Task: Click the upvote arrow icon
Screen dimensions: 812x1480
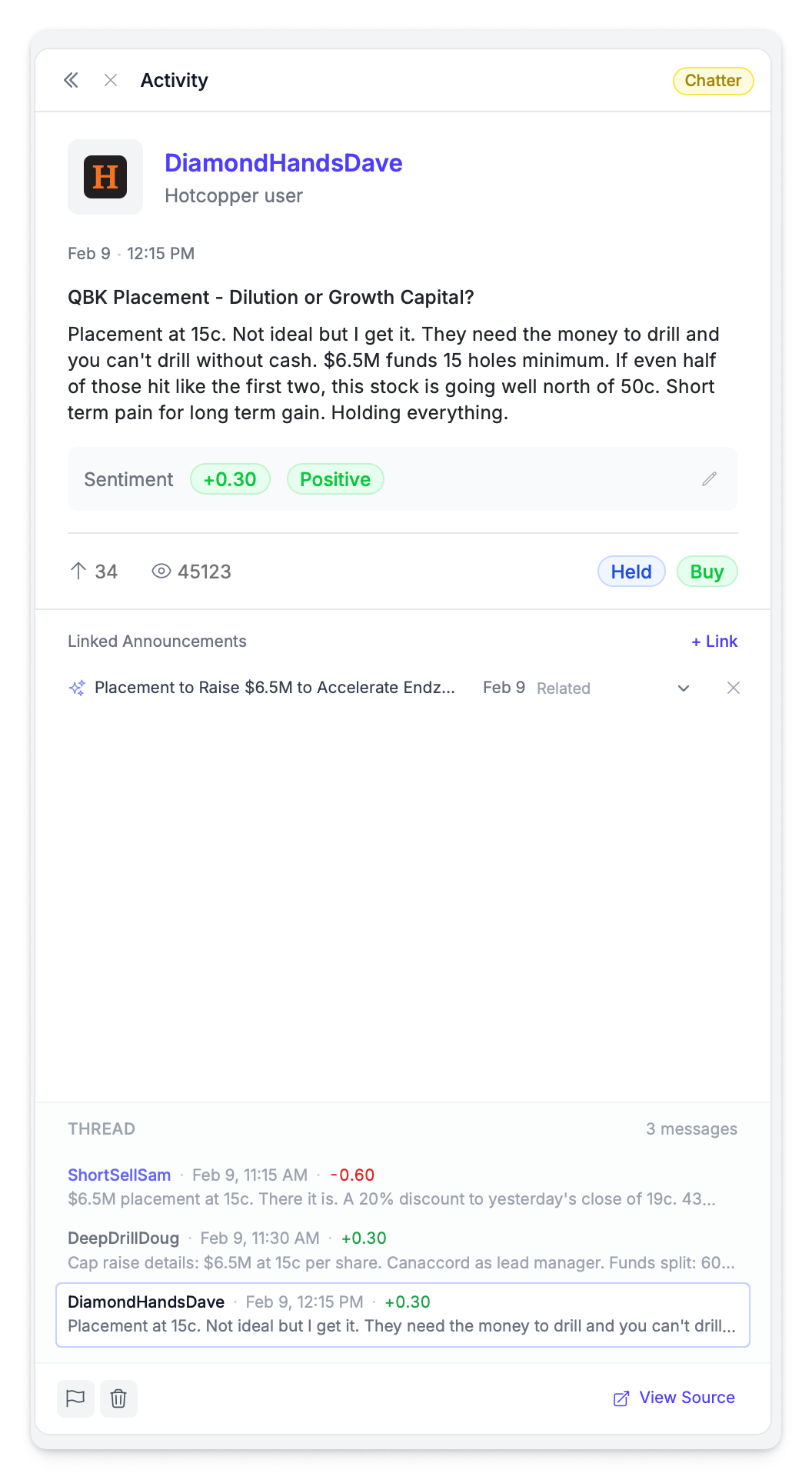Action: point(78,571)
